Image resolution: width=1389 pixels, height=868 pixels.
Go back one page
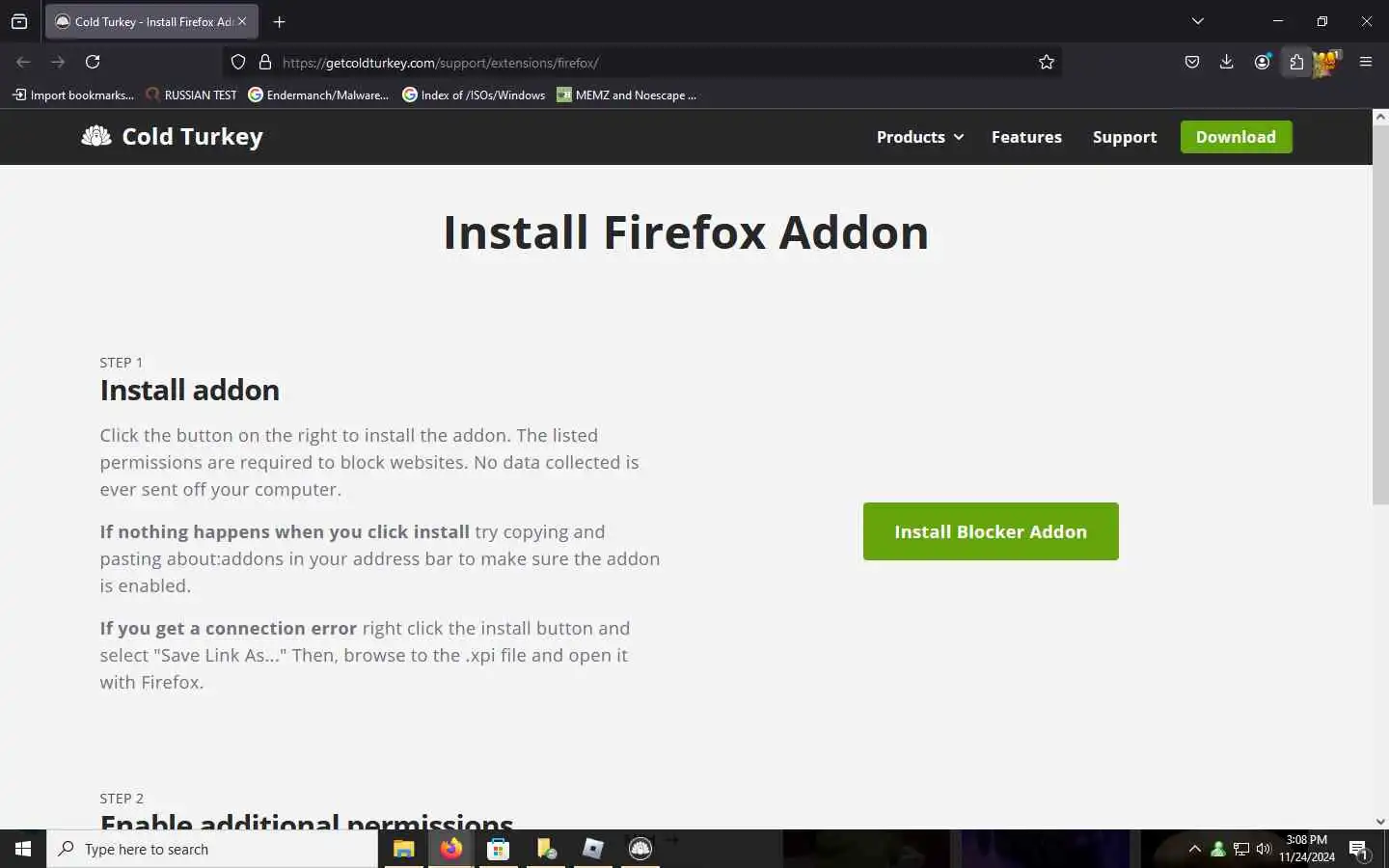[x=23, y=62]
